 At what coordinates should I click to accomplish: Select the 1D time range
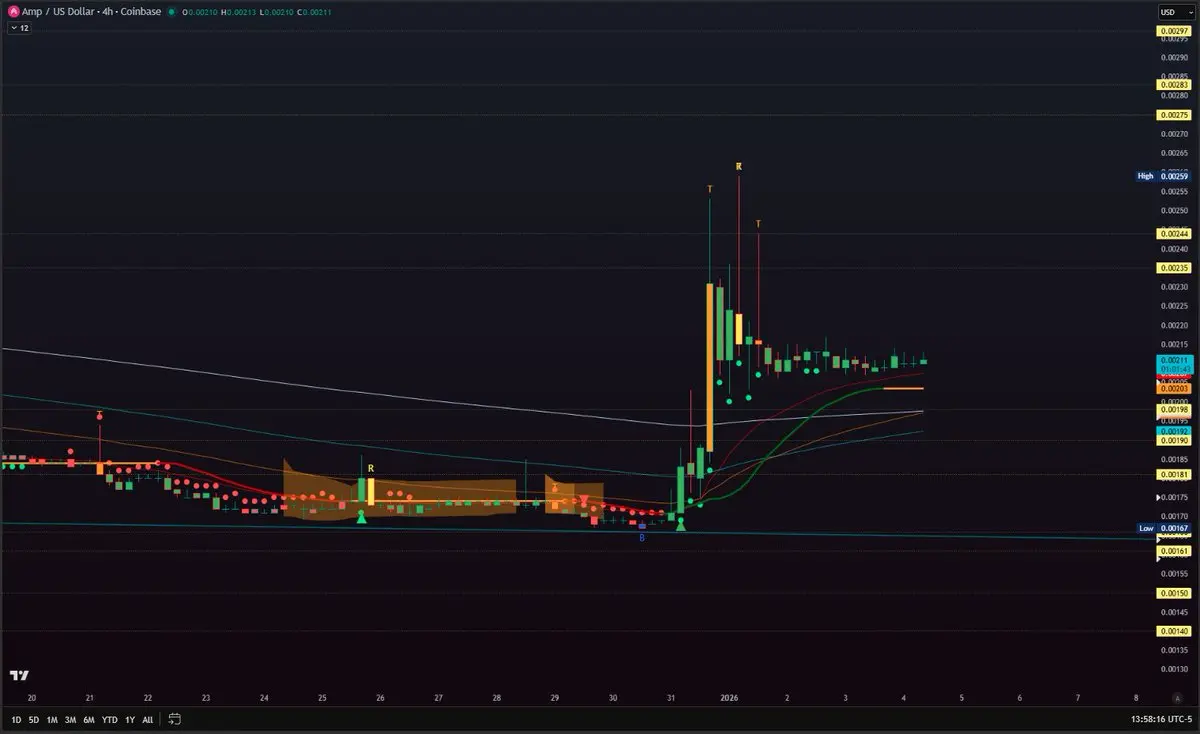click(x=16, y=719)
